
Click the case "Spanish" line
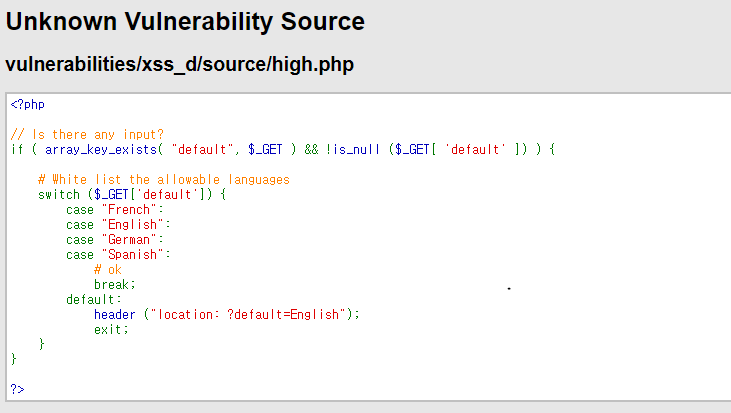(x=118, y=255)
